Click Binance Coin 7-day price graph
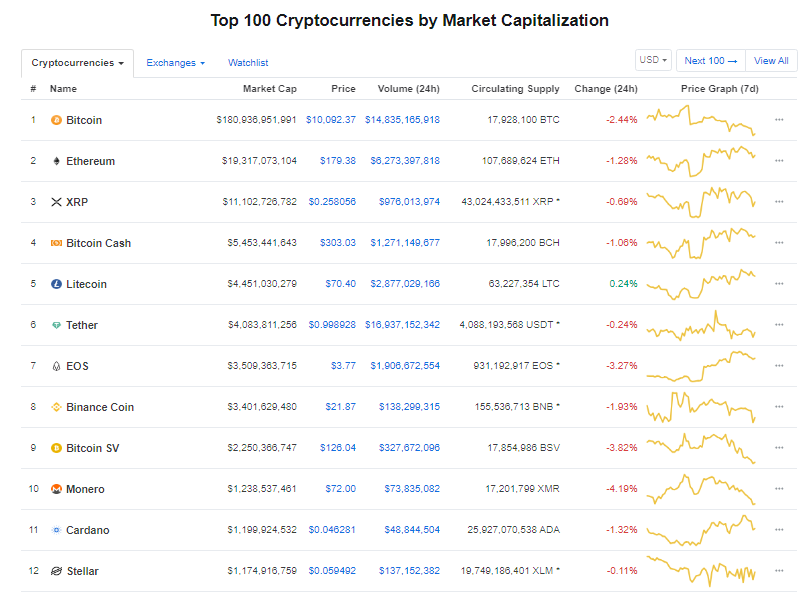 pos(701,407)
